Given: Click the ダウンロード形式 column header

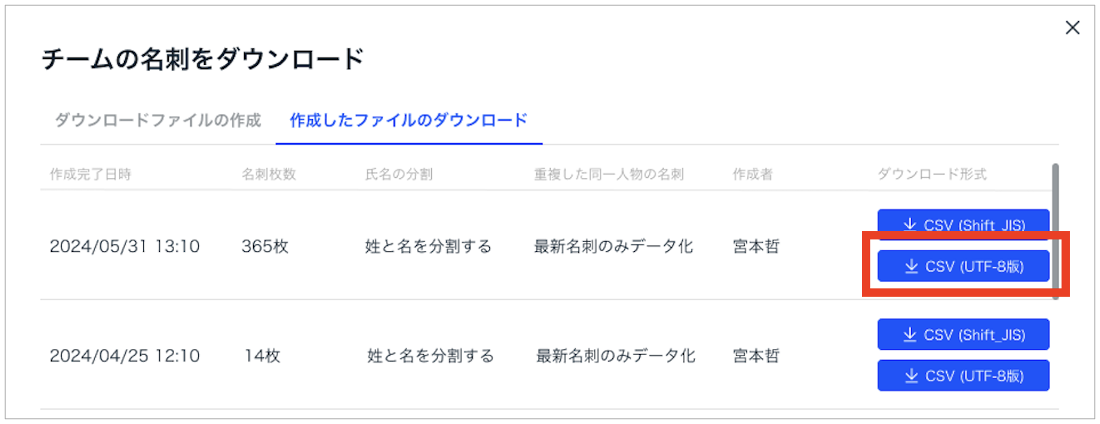Looking at the screenshot, I should point(932,175).
